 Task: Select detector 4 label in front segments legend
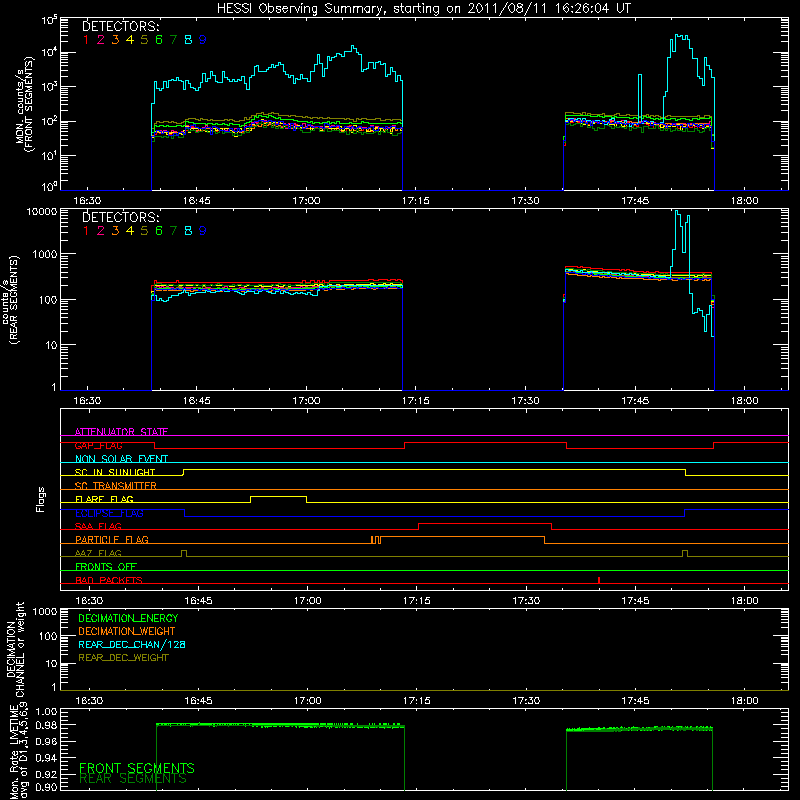130,40
